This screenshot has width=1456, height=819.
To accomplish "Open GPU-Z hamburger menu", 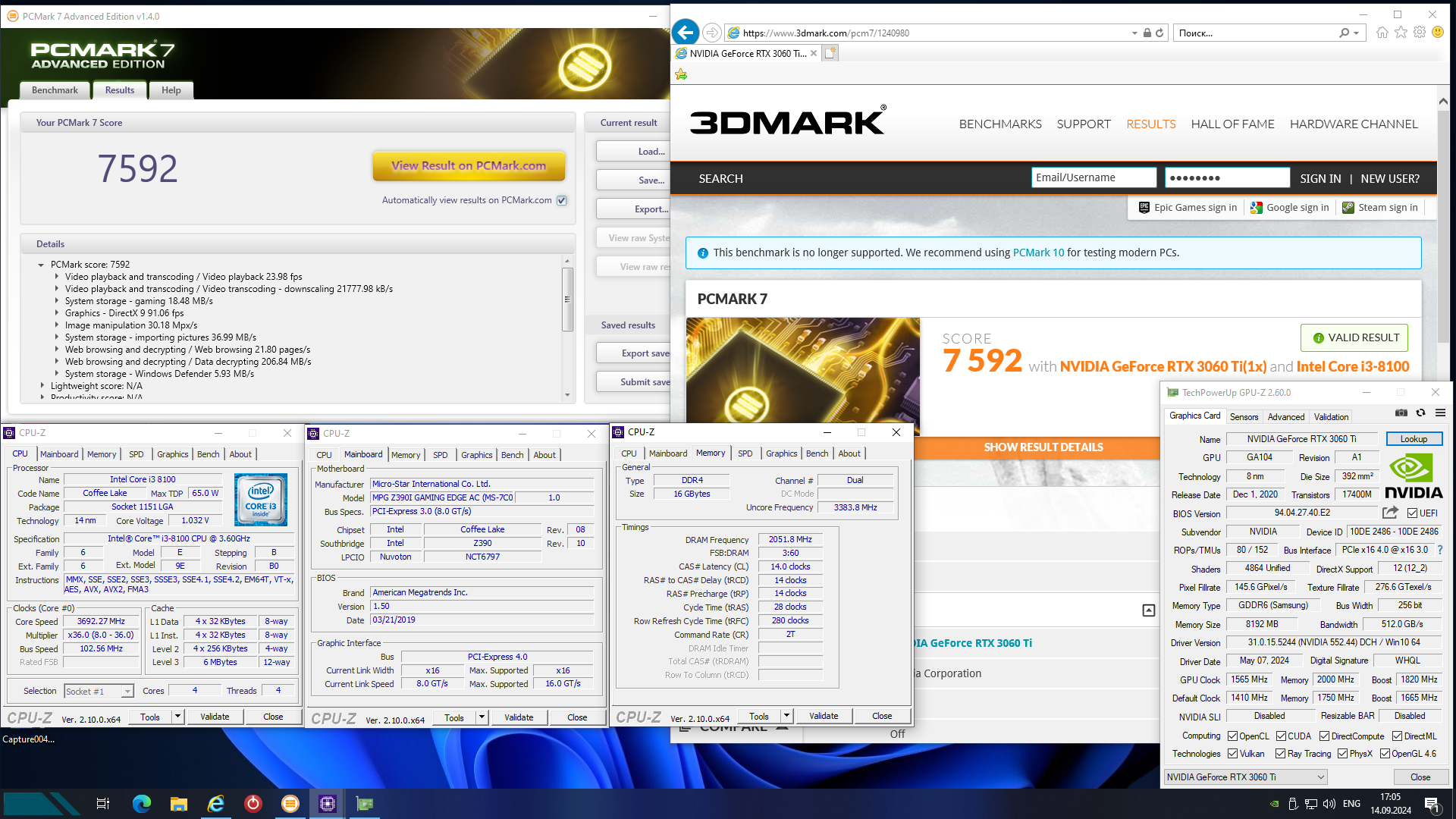I will 1440,413.
